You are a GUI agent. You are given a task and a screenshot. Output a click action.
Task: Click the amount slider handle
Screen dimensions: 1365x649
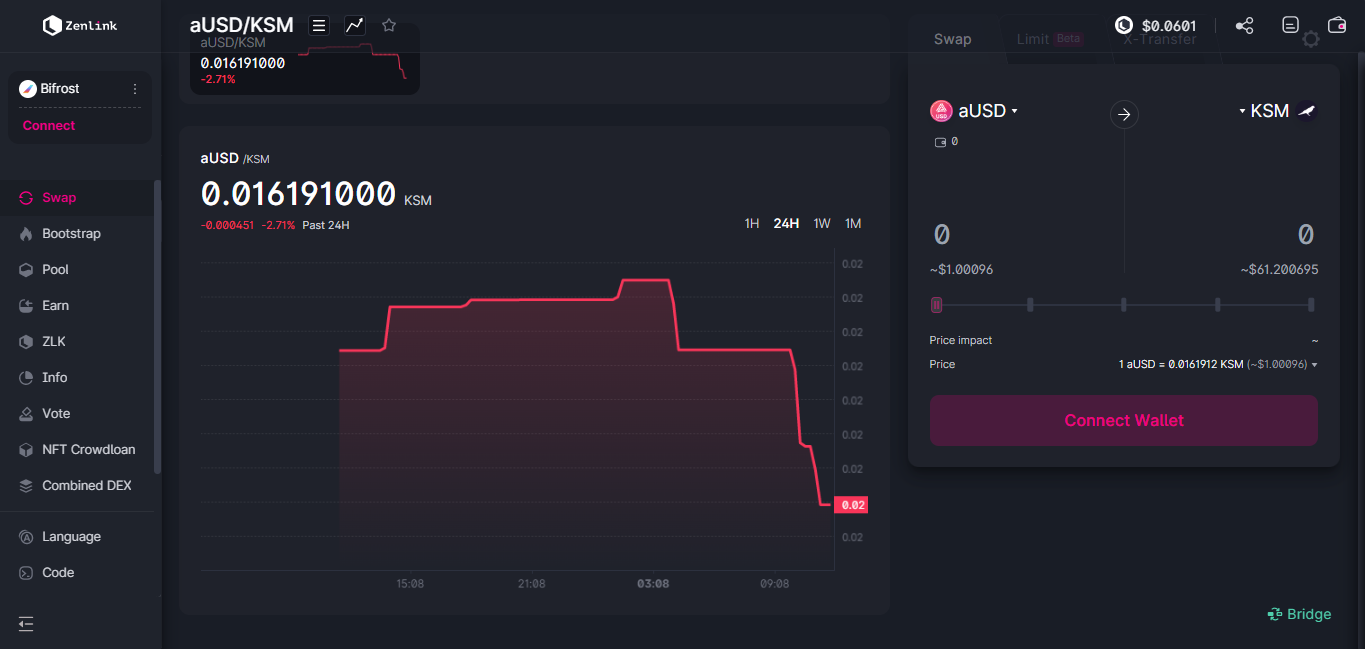pos(936,304)
